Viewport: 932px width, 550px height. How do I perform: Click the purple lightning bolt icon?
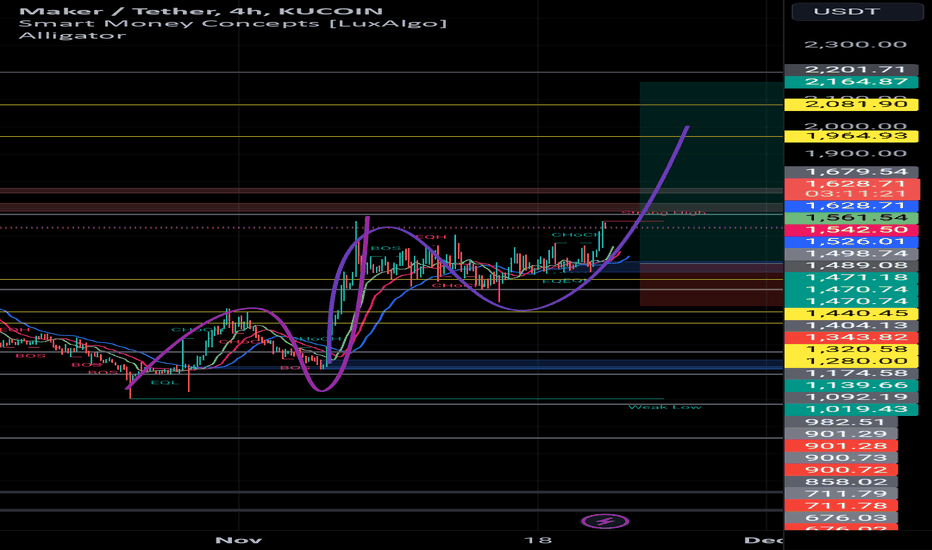(x=605, y=521)
